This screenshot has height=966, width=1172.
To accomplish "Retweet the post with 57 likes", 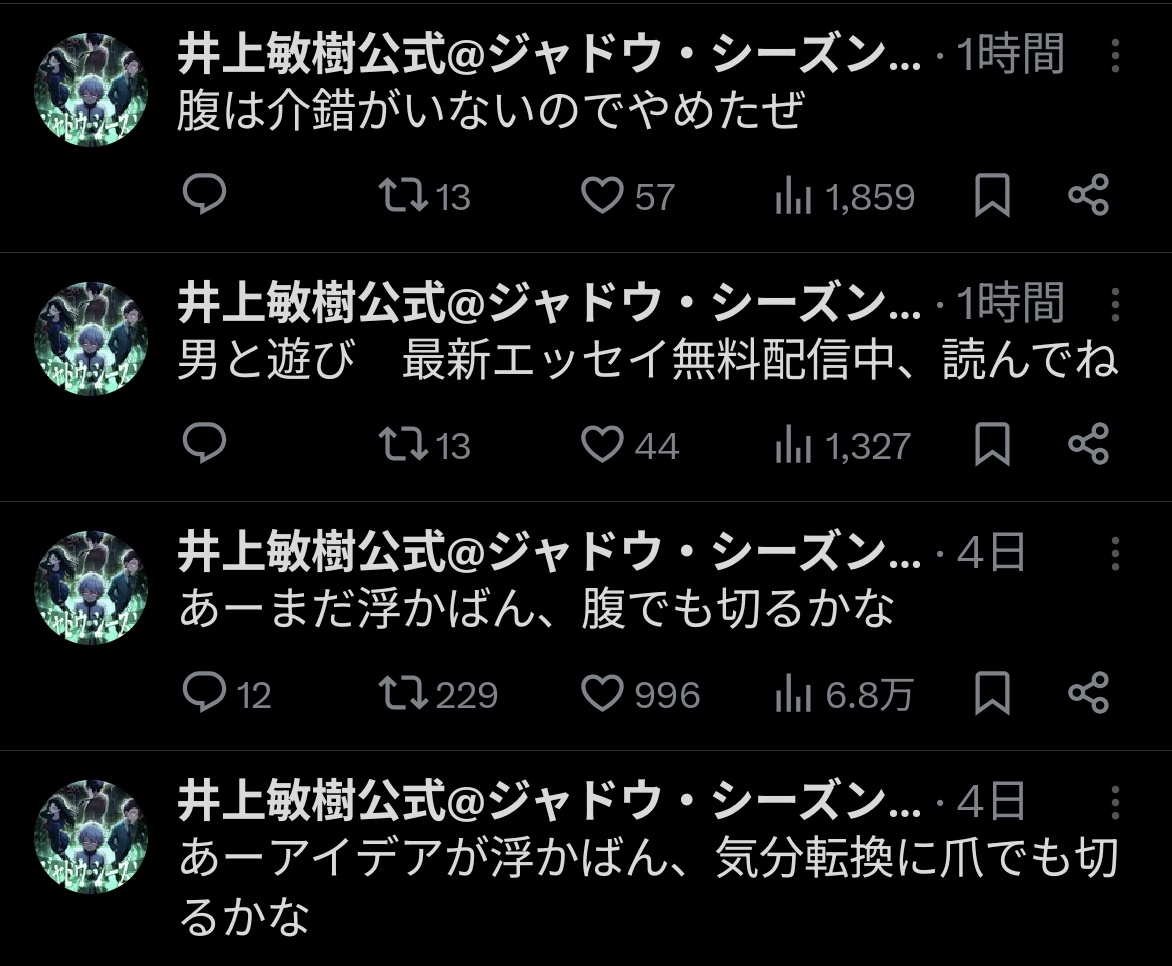I will coord(403,196).
